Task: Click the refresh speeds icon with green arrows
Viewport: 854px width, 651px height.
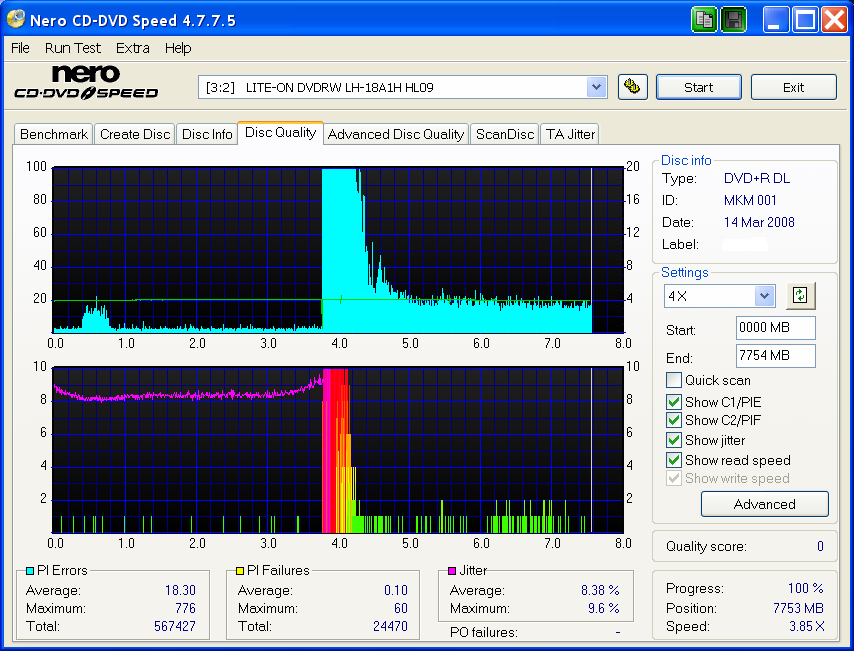Action: point(799,296)
